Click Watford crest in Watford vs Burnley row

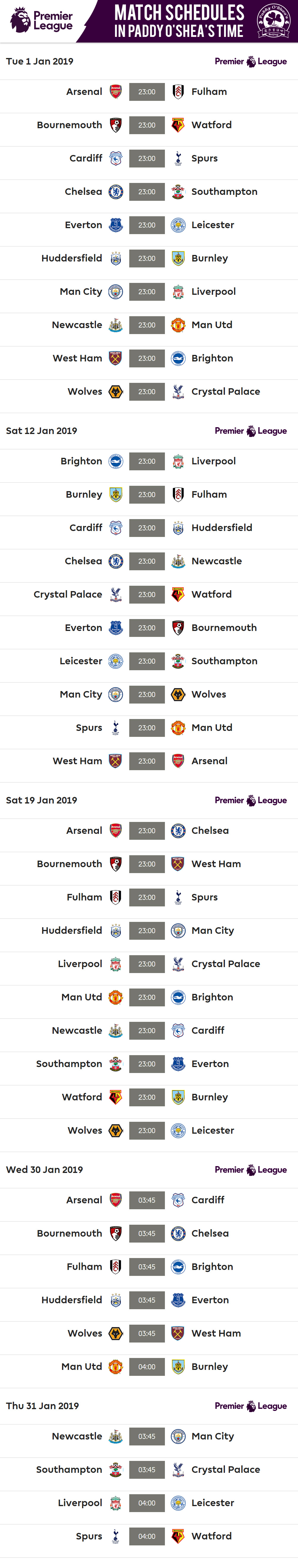click(116, 1097)
